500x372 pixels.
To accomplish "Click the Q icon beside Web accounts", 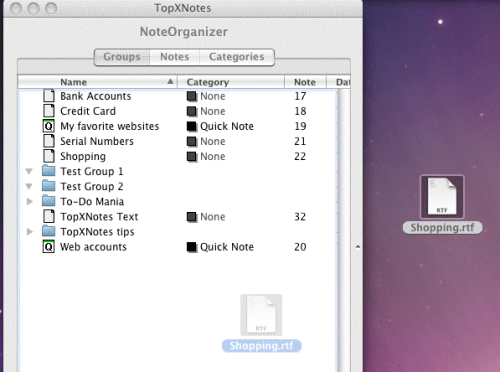I will pos(49,247).
